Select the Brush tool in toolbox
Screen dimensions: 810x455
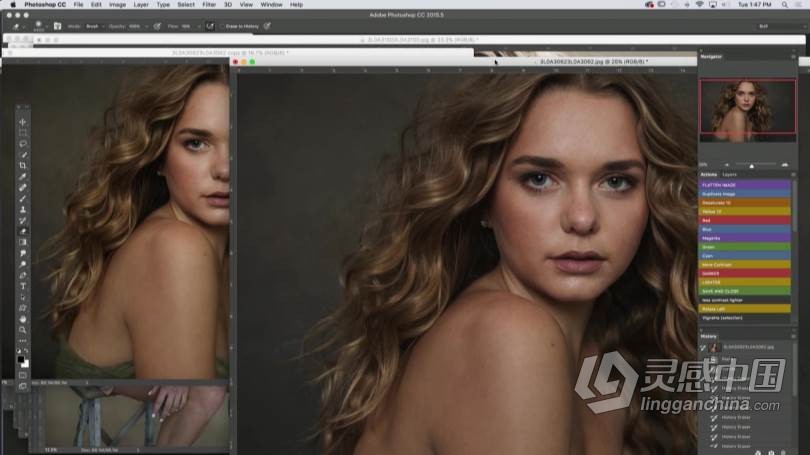(23, 198)
